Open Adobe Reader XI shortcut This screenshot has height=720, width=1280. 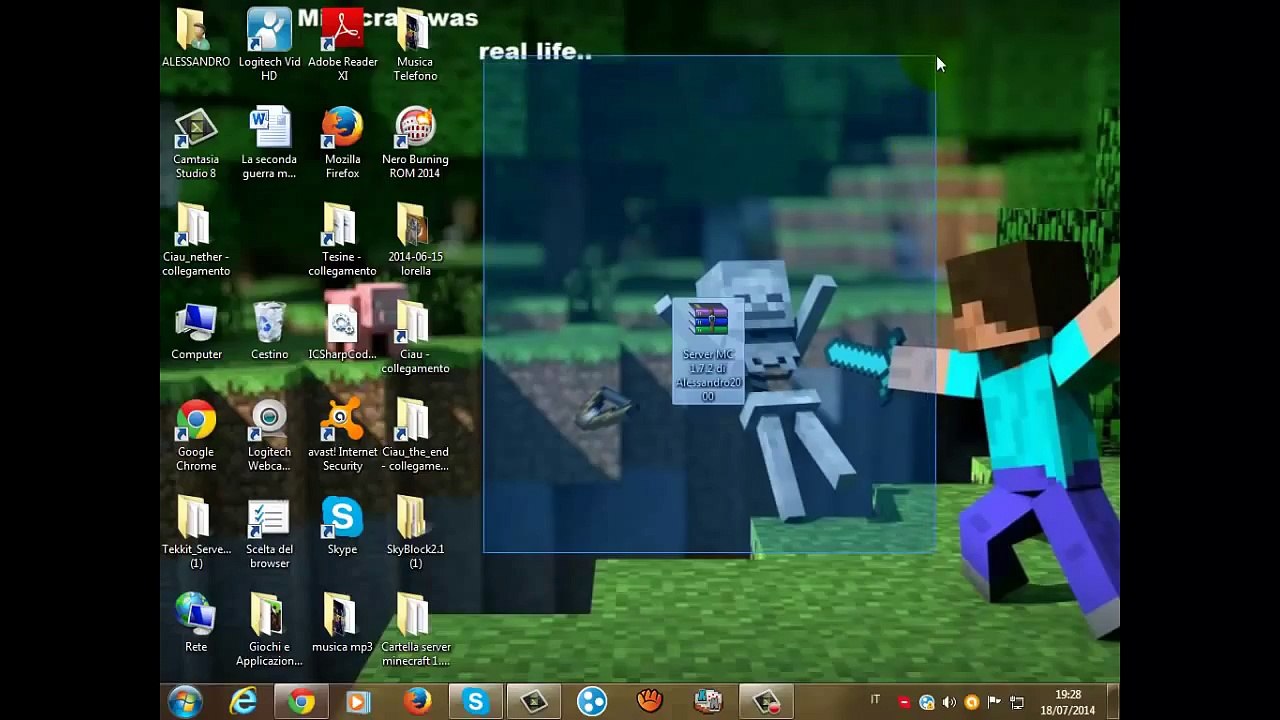click(x=342, y=44)
